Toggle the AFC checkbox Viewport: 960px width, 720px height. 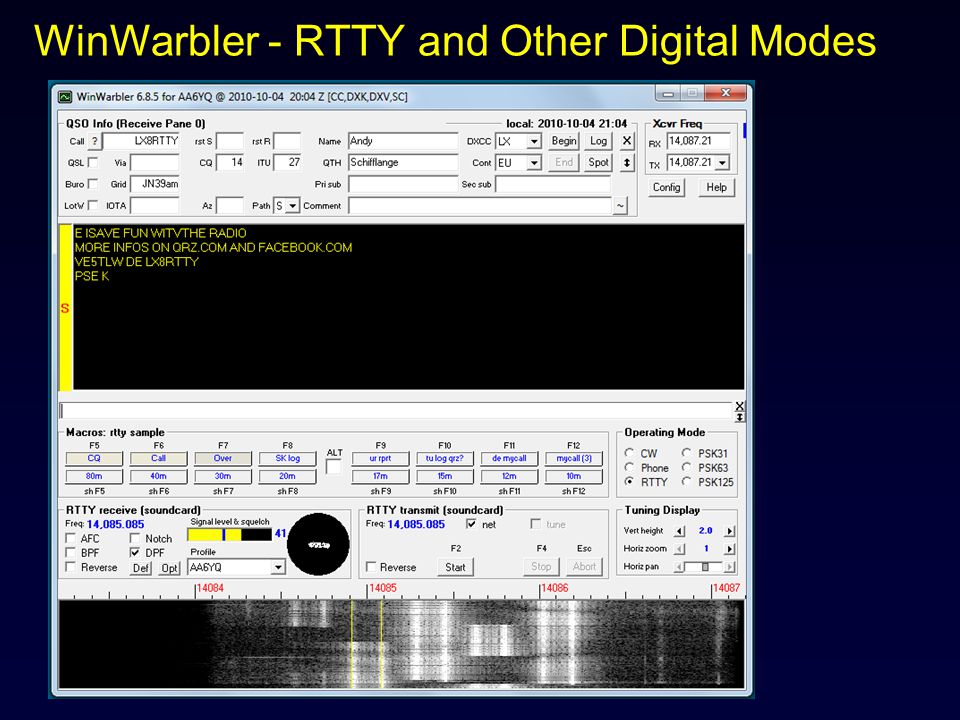click(70, 538)
